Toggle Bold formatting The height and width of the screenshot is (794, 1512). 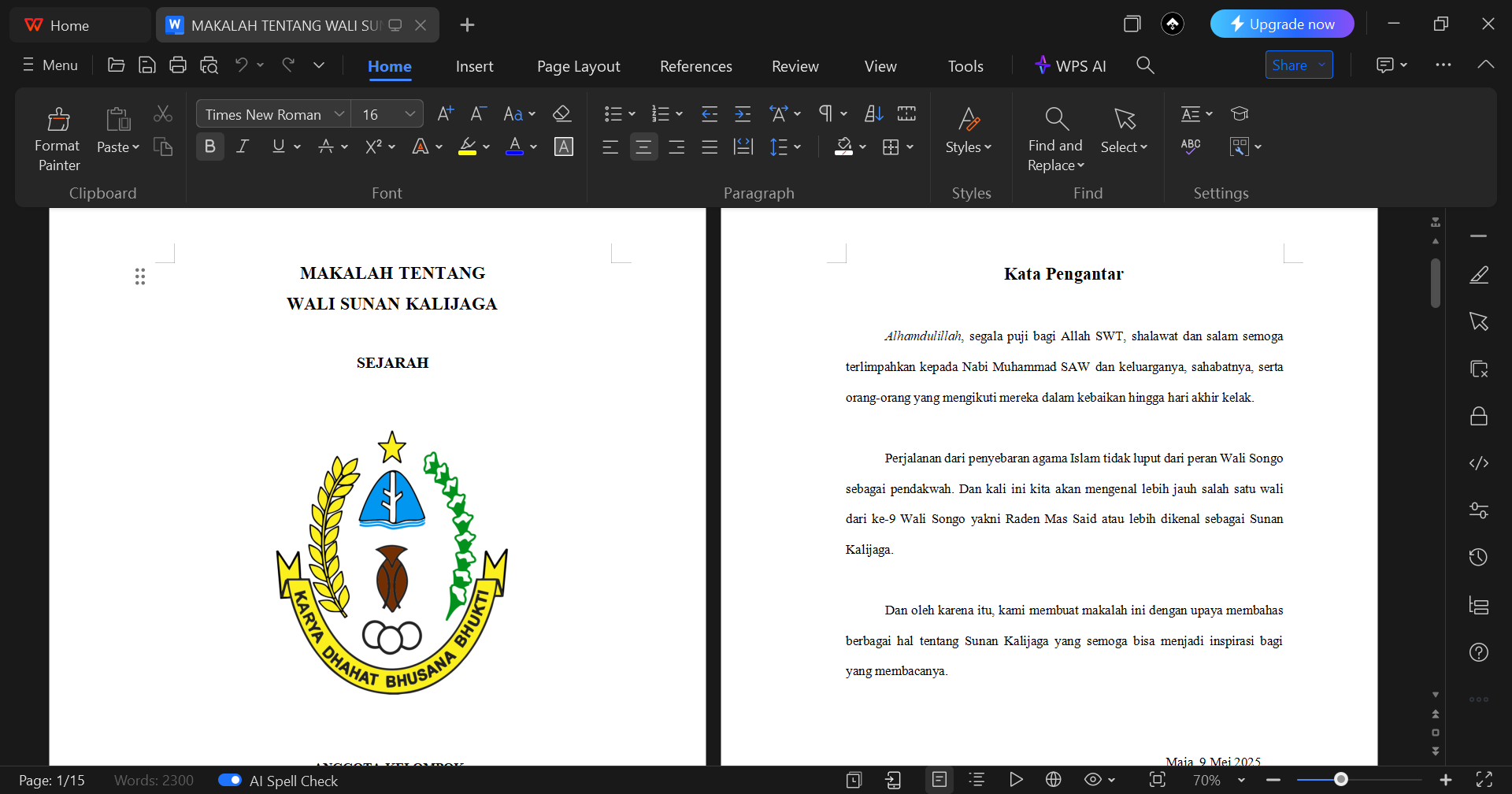point(210,147)
